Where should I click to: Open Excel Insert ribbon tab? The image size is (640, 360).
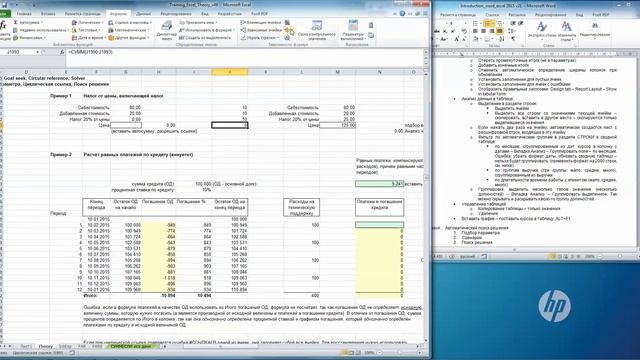pyautogui.click(x=48, y=13)
